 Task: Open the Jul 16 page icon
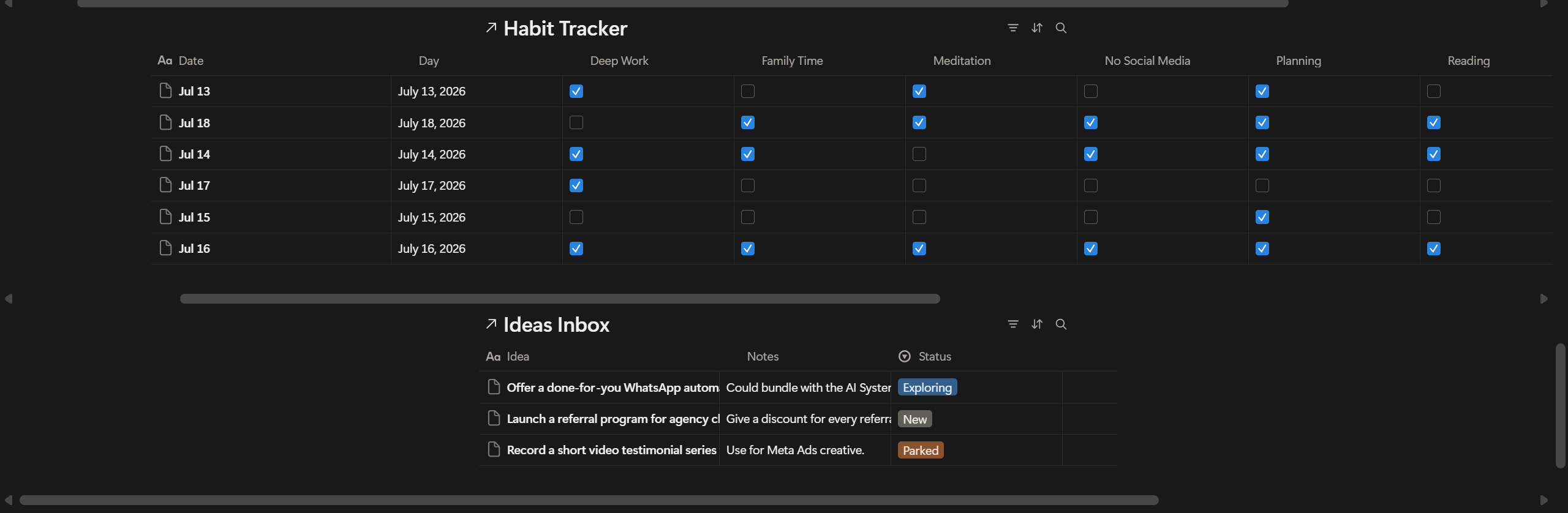(165, 248)
